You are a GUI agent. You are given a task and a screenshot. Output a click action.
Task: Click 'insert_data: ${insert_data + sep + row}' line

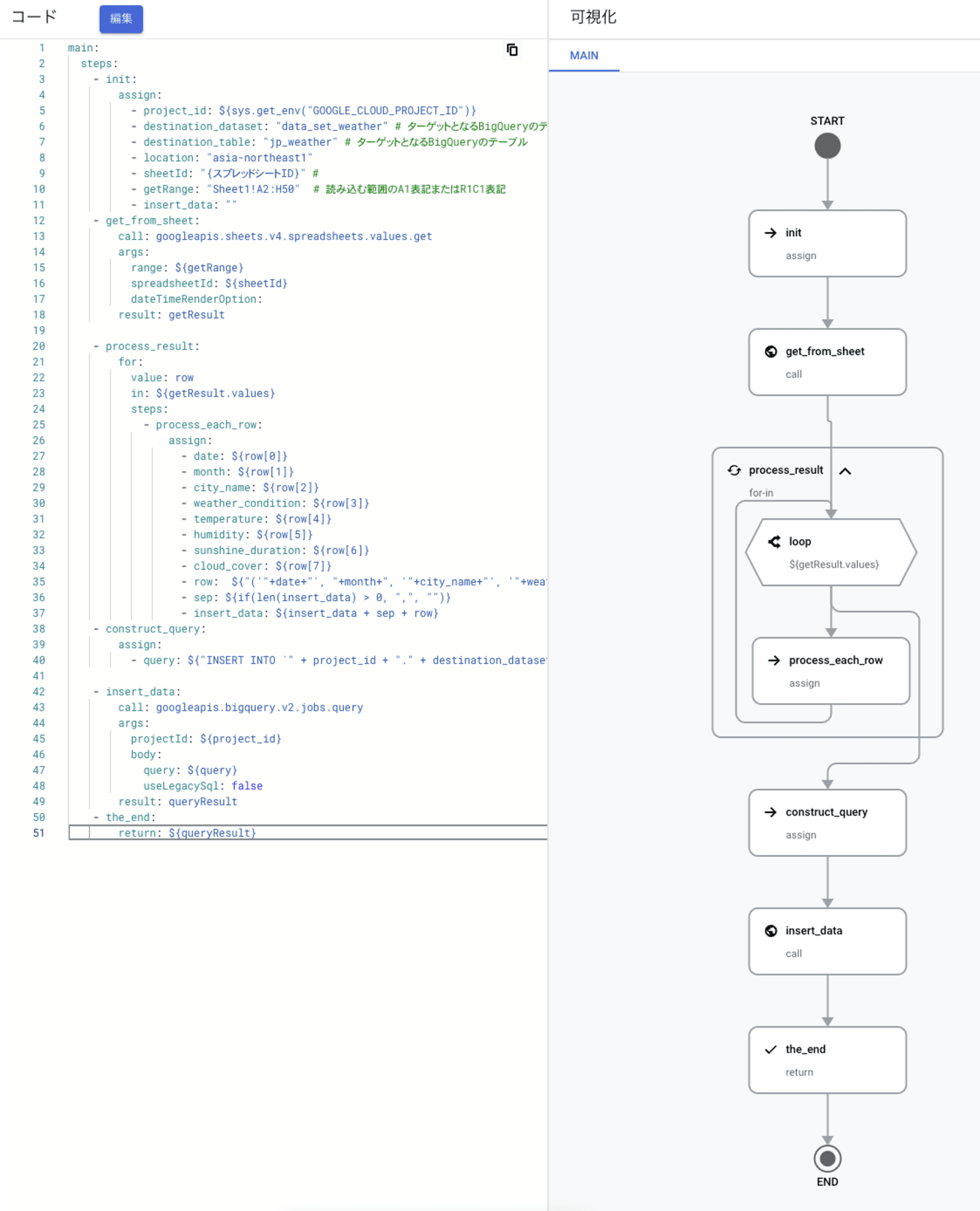point(316,613)
